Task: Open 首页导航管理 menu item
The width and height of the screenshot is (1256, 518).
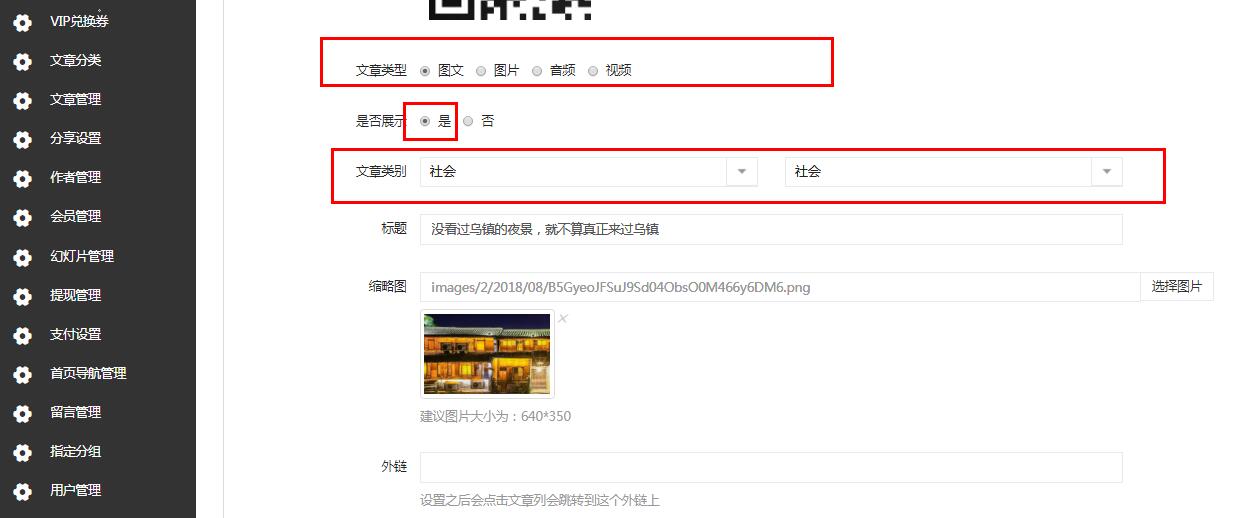Action: click(88, 373)
